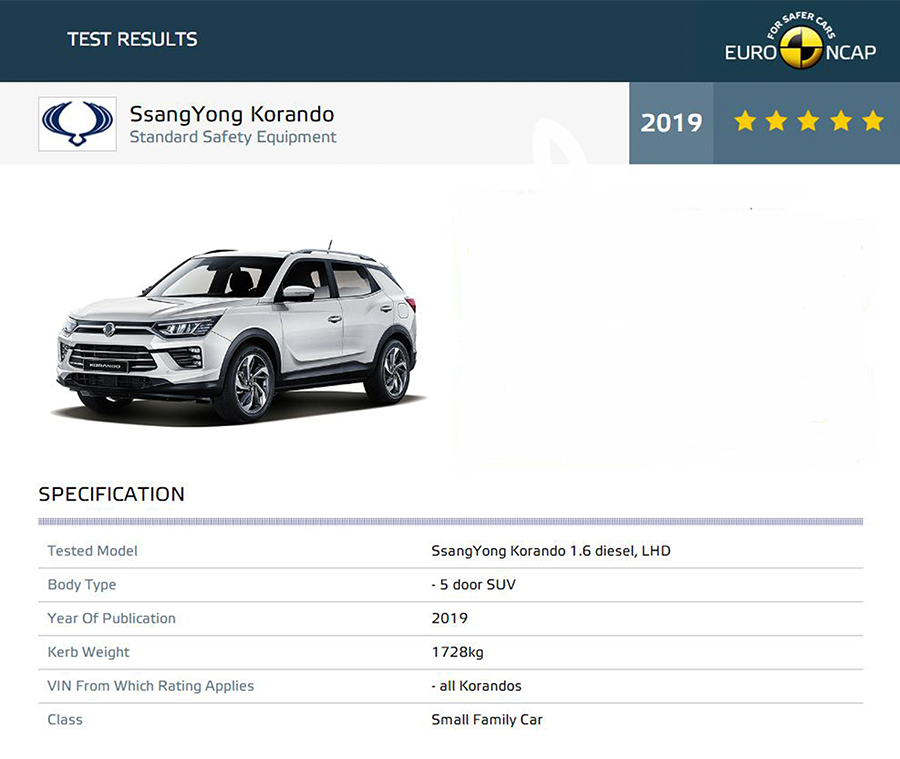900x759 pixels.
Task: Click the SPECIFICATION section heading
Action: pyautogui.click(x=111, y=494)
